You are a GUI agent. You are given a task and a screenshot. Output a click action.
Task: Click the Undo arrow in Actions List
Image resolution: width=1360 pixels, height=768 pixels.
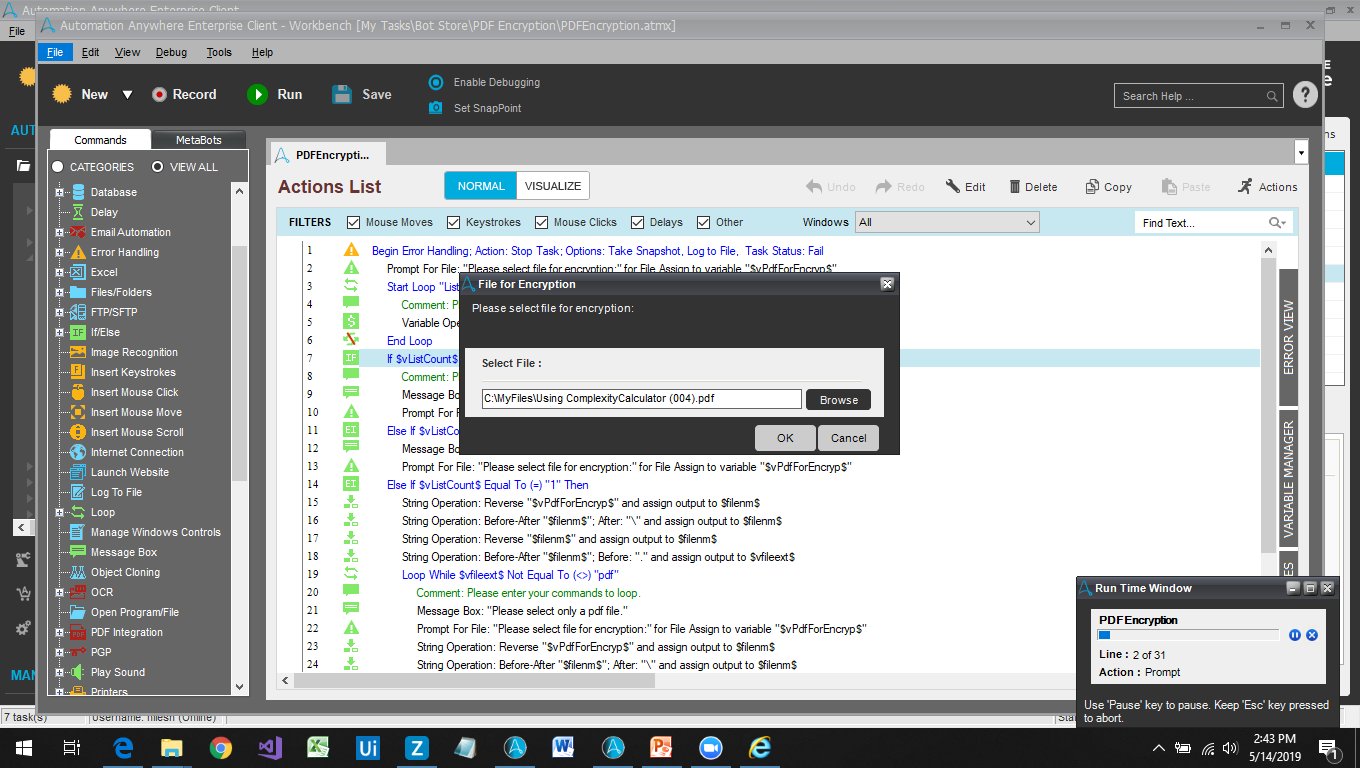[814, 186]
